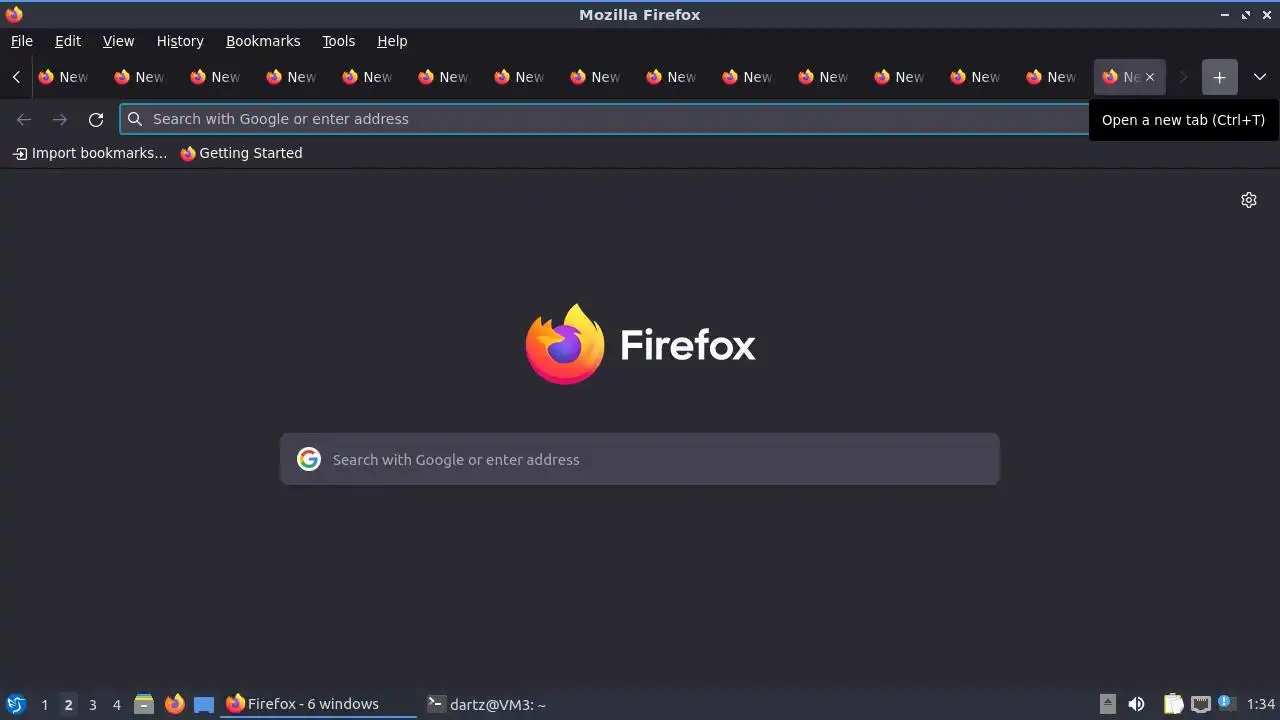Open the File menu
The height and width of the screenshot is (720, 1280).
pyautogui.click(x=22, y=41)
